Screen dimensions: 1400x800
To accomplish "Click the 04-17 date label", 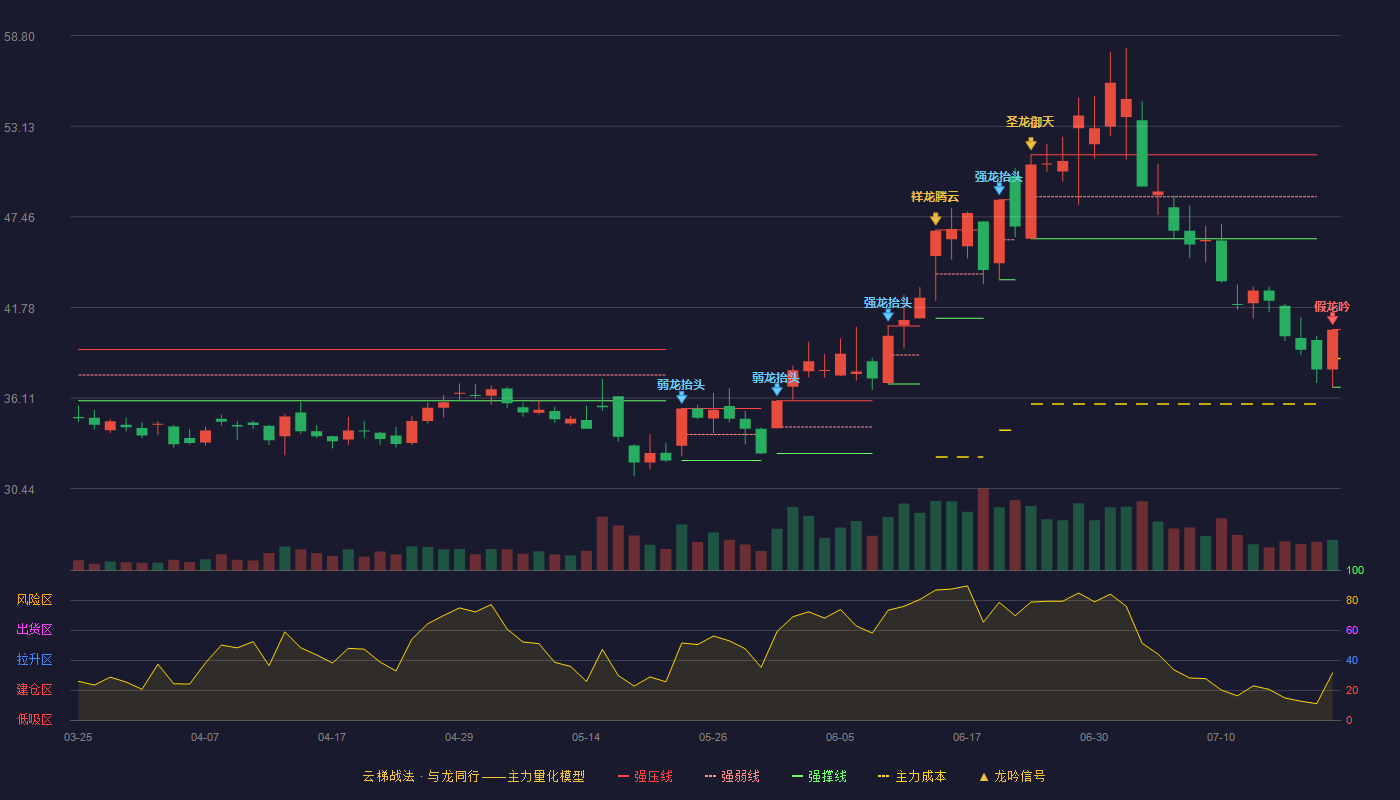I will [332, 737].
